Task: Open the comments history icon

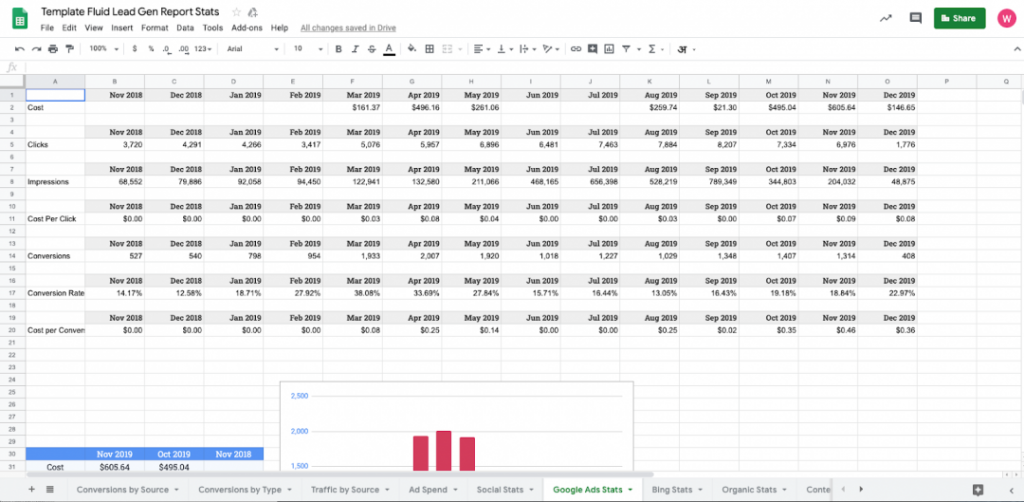Action: (x=915, y=18)
